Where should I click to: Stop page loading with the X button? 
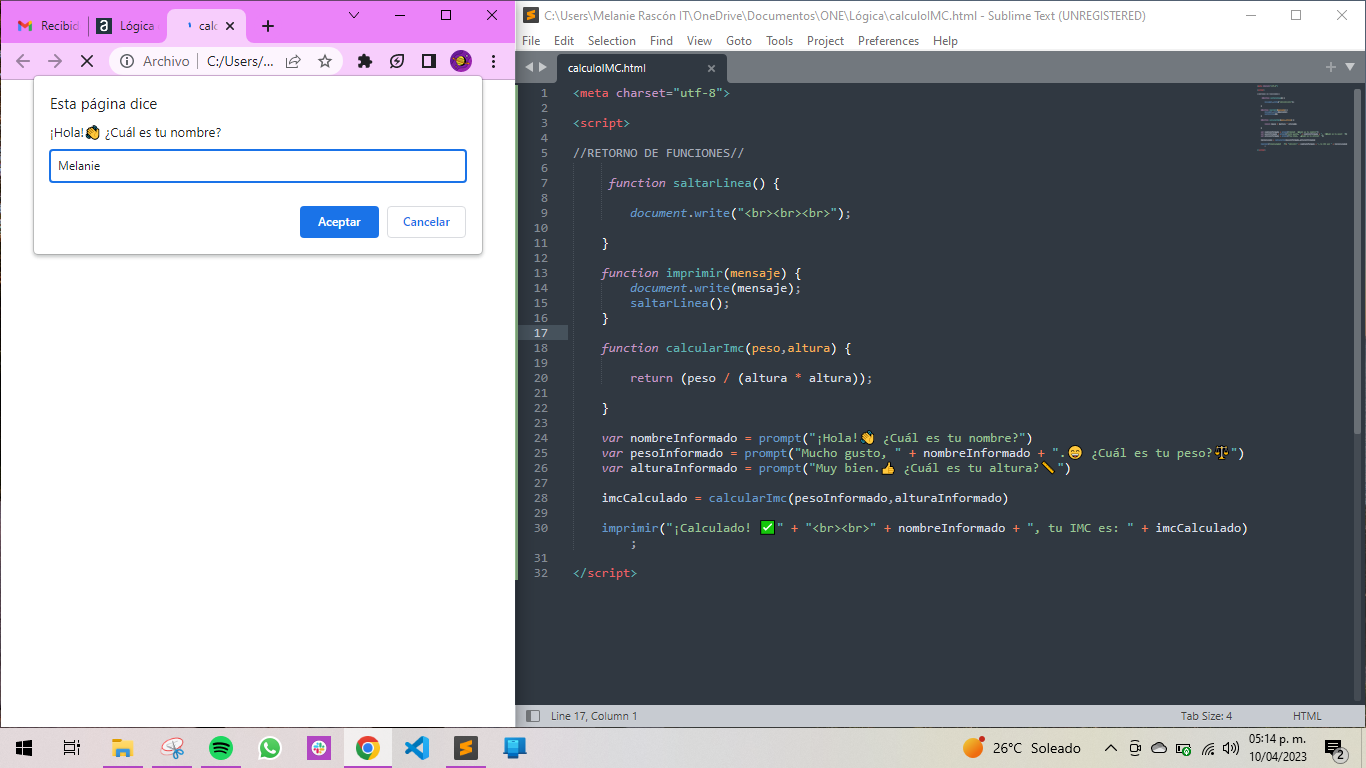point(87,61)
